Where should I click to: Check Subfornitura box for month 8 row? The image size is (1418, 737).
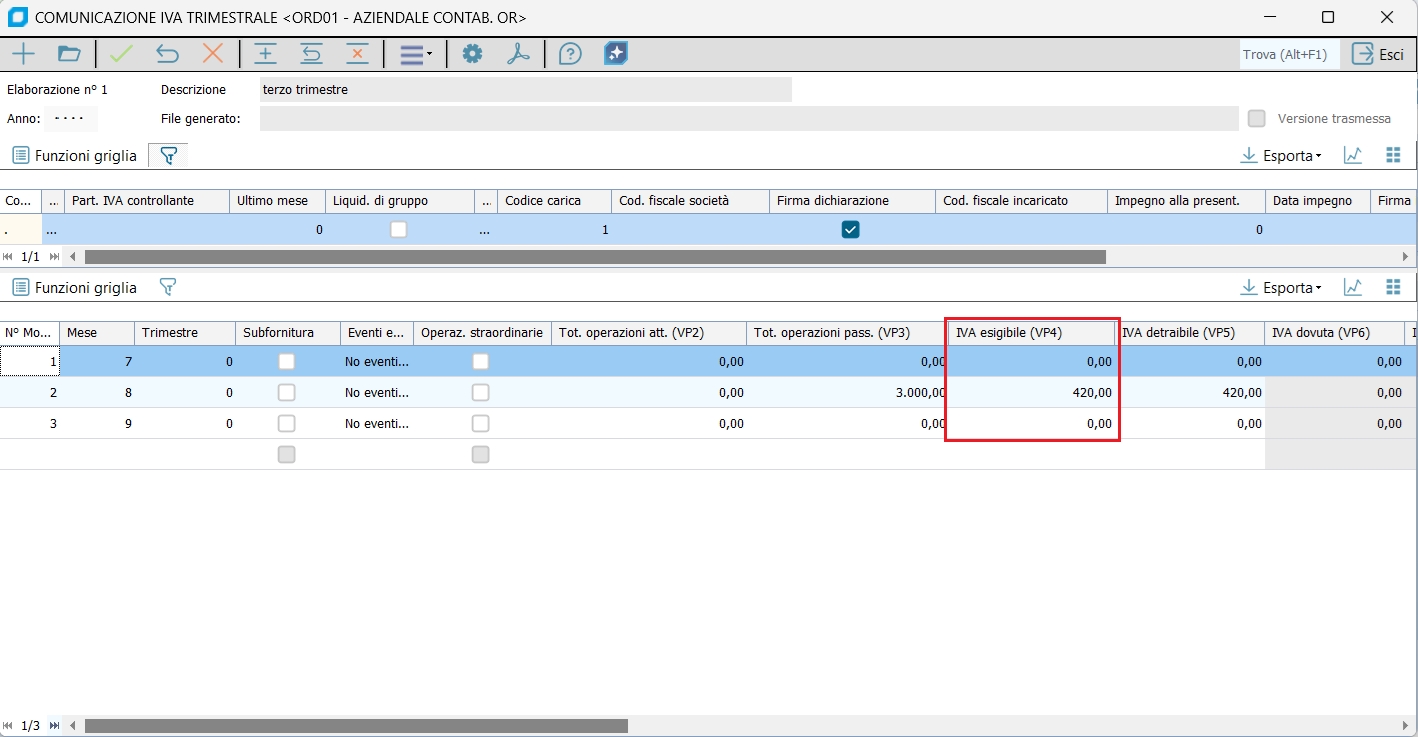(287, 393)
